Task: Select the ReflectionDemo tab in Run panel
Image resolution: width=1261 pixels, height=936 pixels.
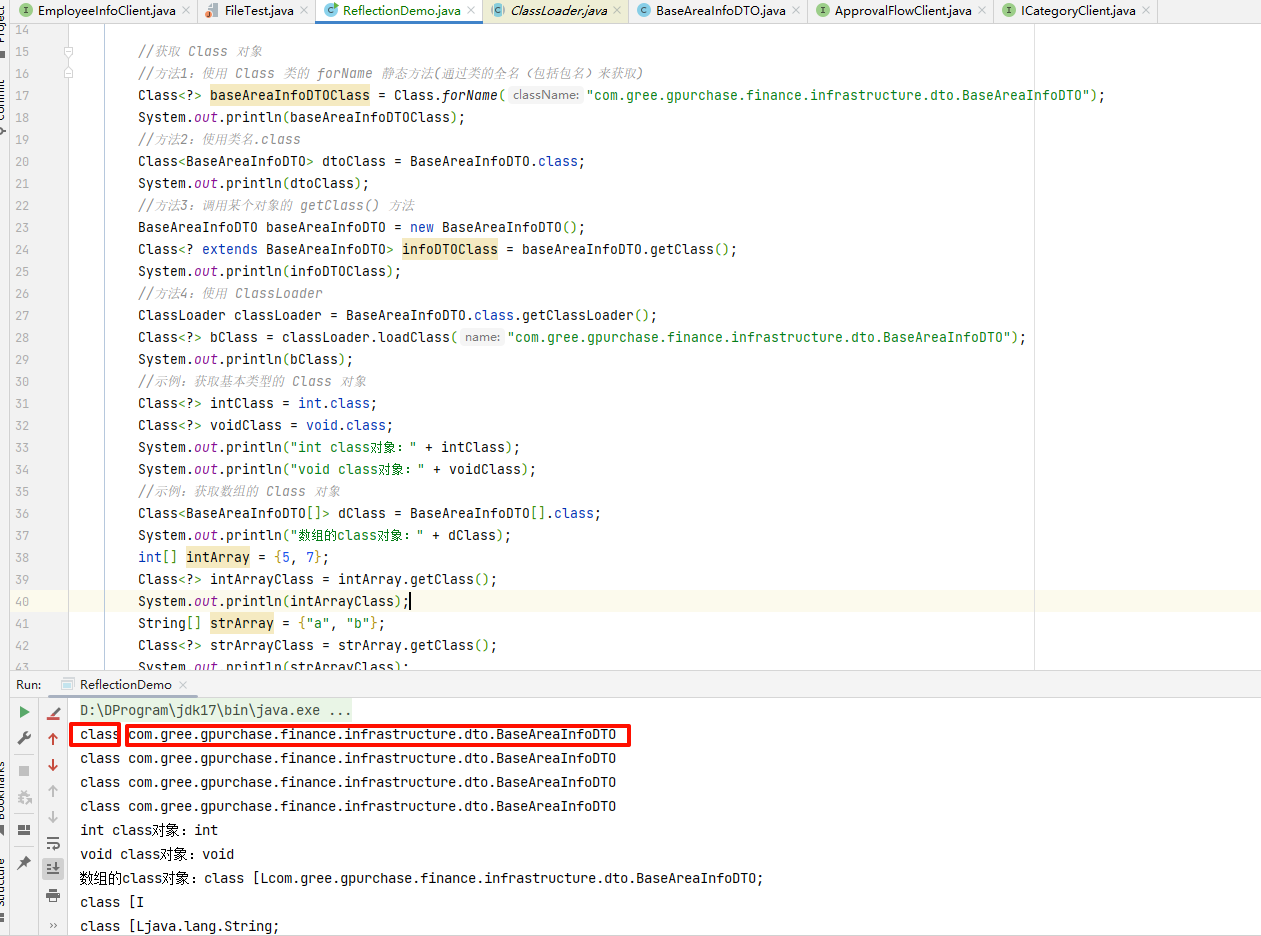Action: pos(125,685)
